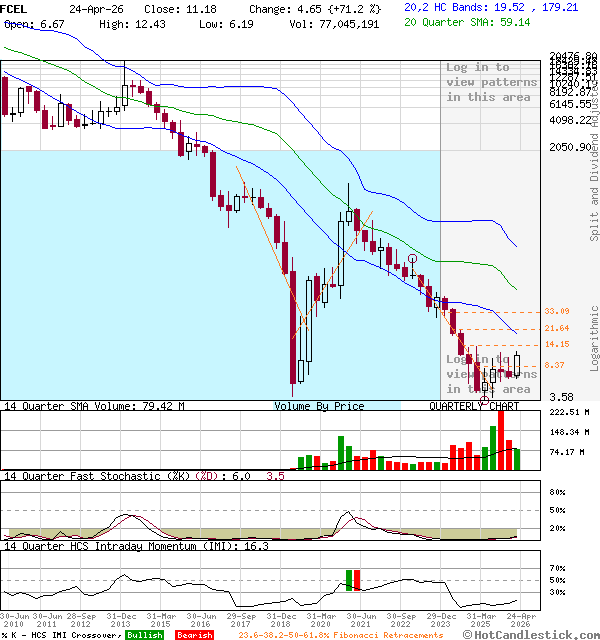This screenshot has width=600, height=640.
Task: Click lower 'Log in to view patterns' notice
Action: [492, 374]
